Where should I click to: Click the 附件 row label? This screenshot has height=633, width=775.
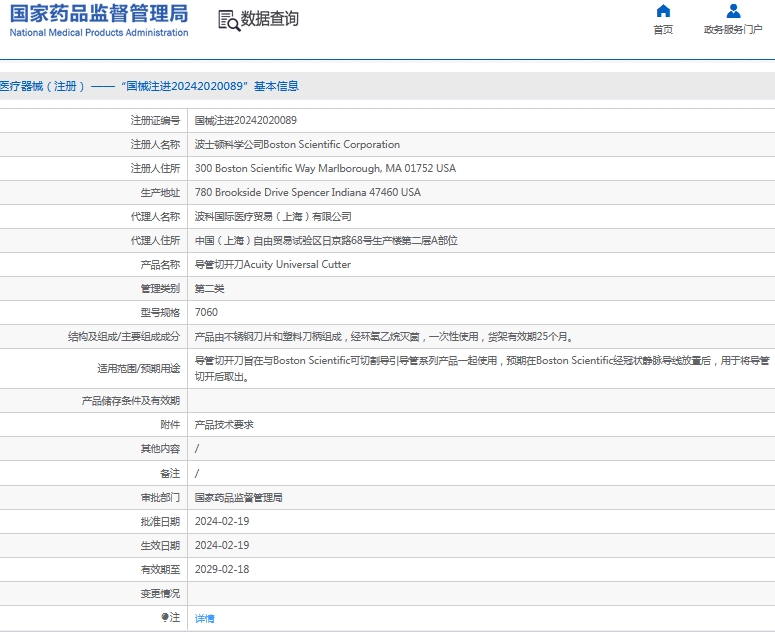(x=170, y=424)
